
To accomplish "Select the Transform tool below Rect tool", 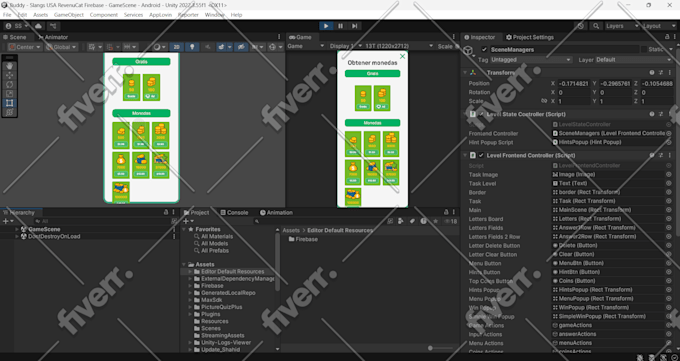I will pyautogui.click(x=10, y=112).
